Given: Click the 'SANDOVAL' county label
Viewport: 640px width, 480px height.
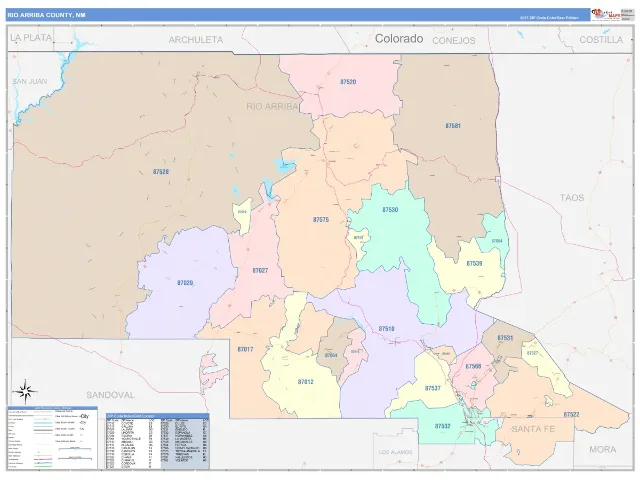Looking at the screenshot, I should pos(110,395).
